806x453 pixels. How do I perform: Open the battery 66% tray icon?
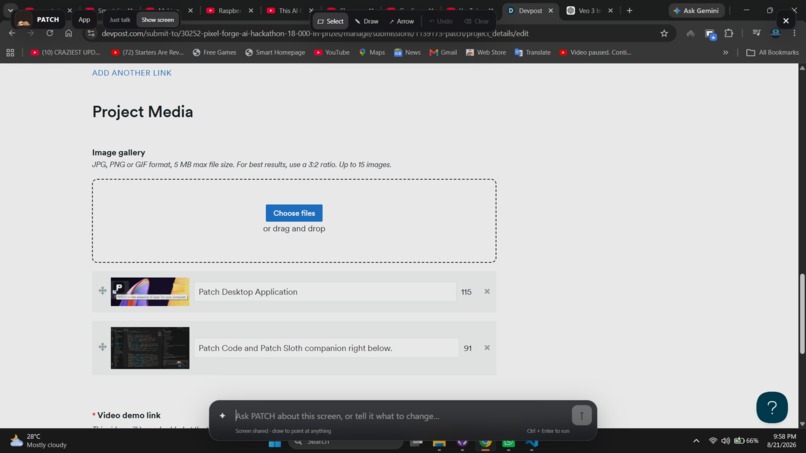point(746,441)
